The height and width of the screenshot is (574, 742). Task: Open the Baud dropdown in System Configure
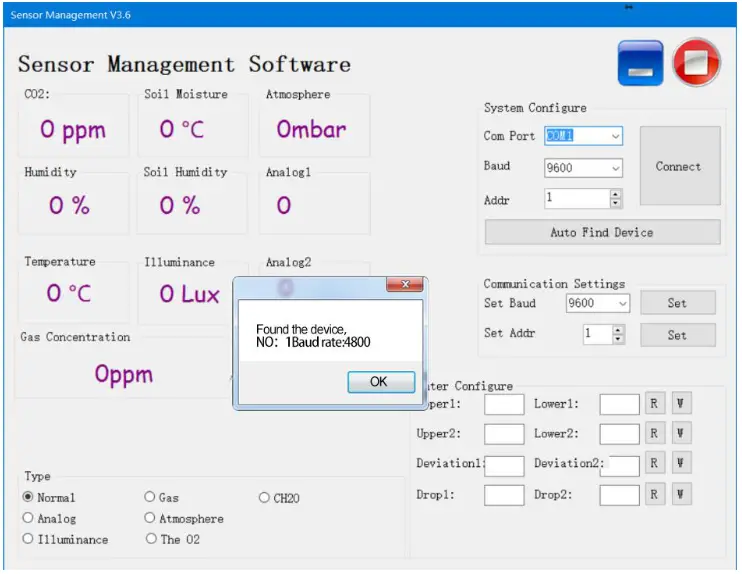point(615,168)
